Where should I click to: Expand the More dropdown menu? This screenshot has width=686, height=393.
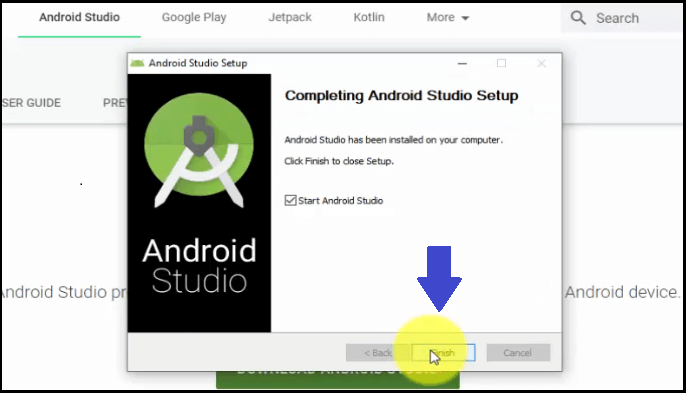point(448,18)
